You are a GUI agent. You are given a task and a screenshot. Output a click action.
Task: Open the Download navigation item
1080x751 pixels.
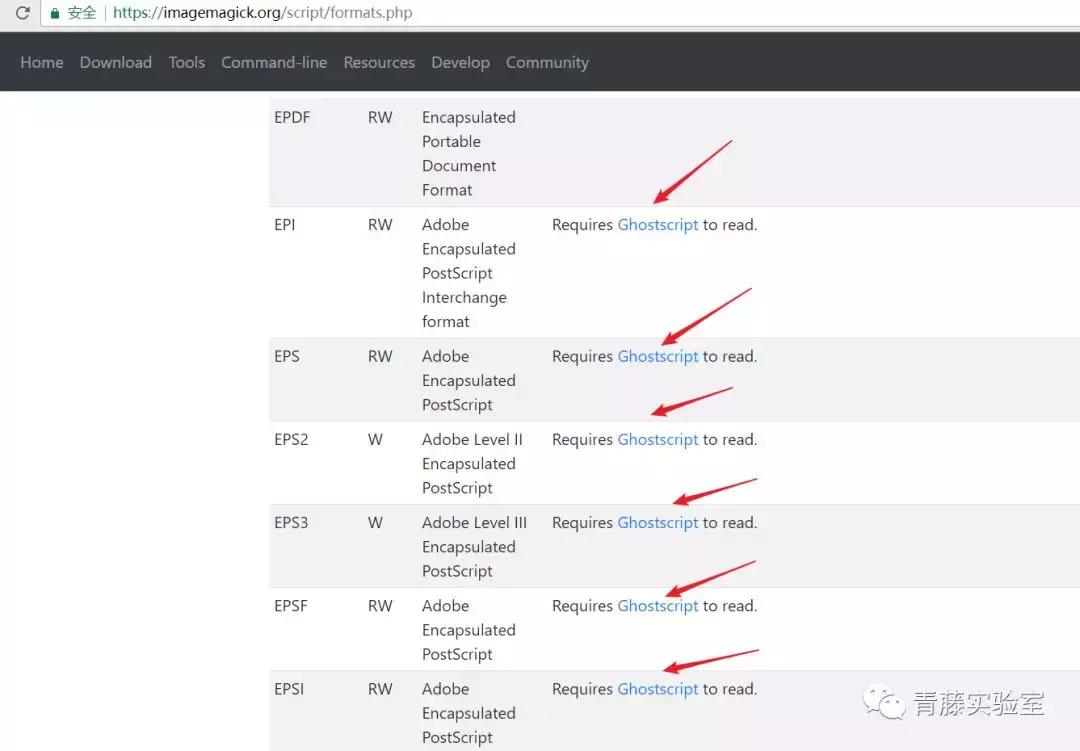[x=116, y=62]
